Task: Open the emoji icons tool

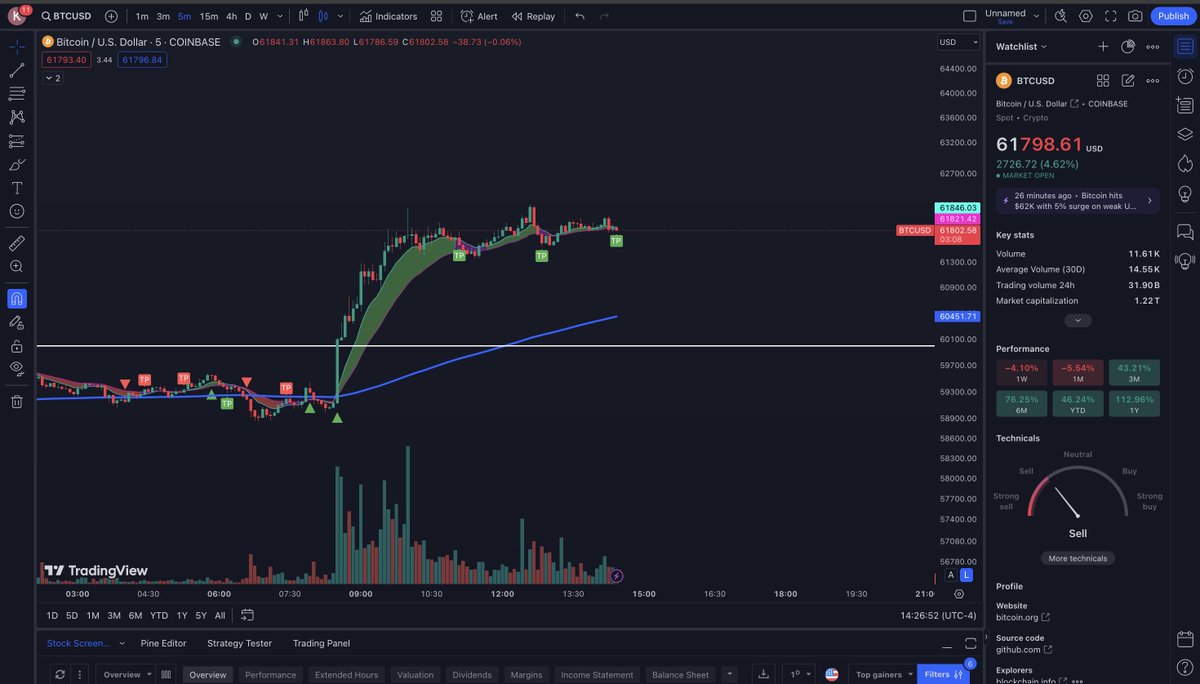Action: click(17, 212)
